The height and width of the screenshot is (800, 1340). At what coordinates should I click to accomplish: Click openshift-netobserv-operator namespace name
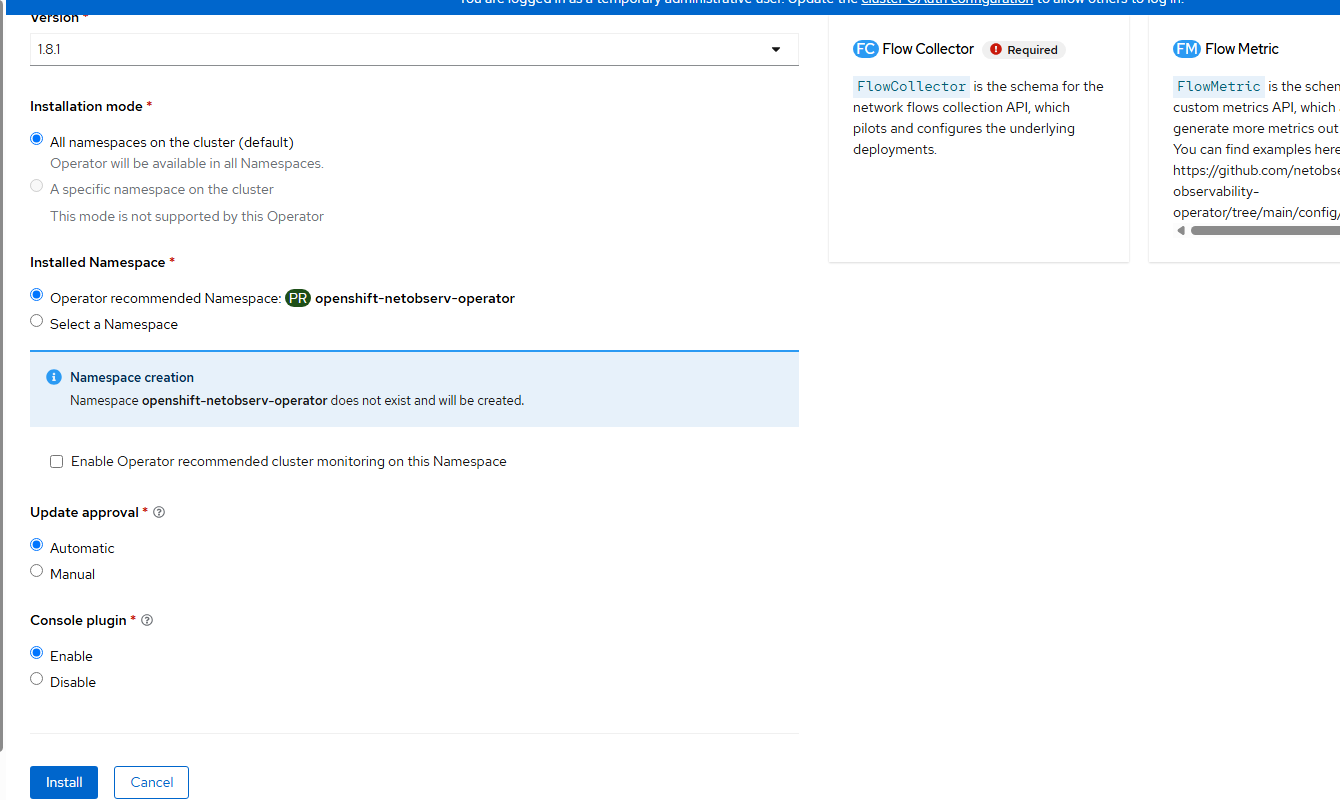point(415,298)
